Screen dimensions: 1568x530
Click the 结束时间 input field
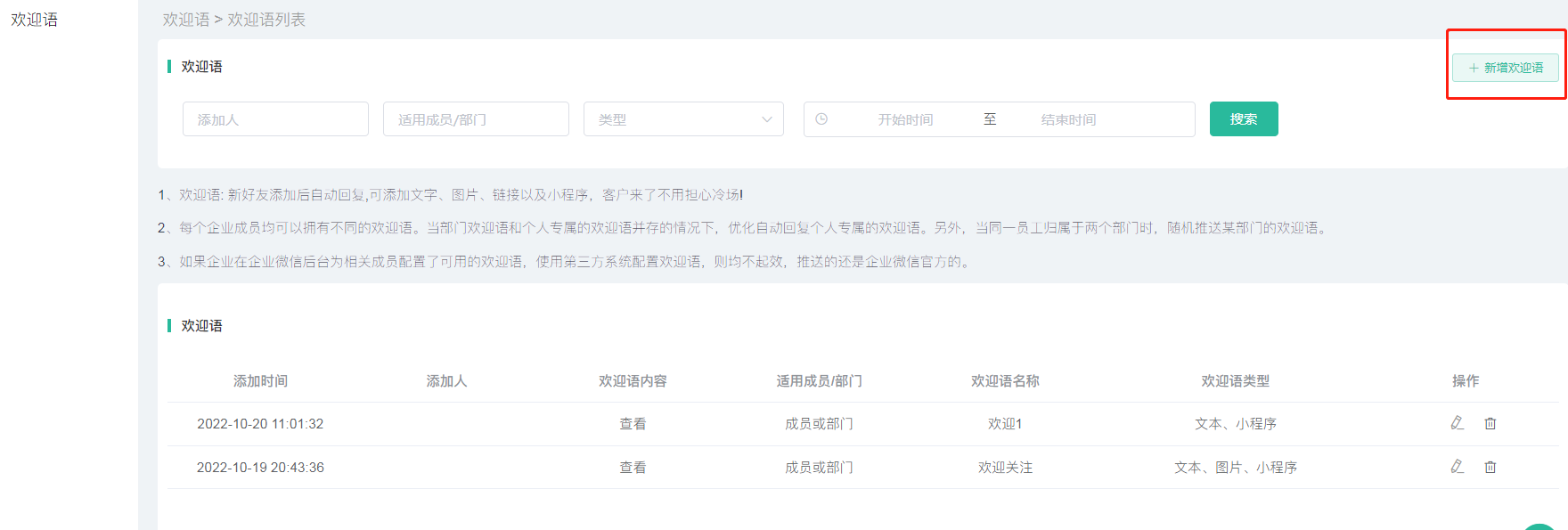[1068, 119]
